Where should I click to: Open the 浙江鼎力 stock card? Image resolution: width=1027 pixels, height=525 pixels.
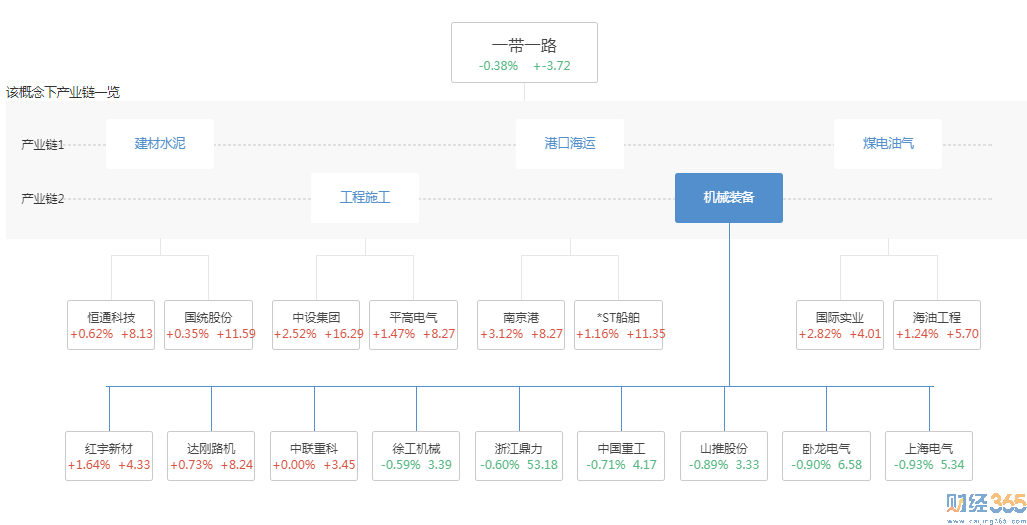519,456
